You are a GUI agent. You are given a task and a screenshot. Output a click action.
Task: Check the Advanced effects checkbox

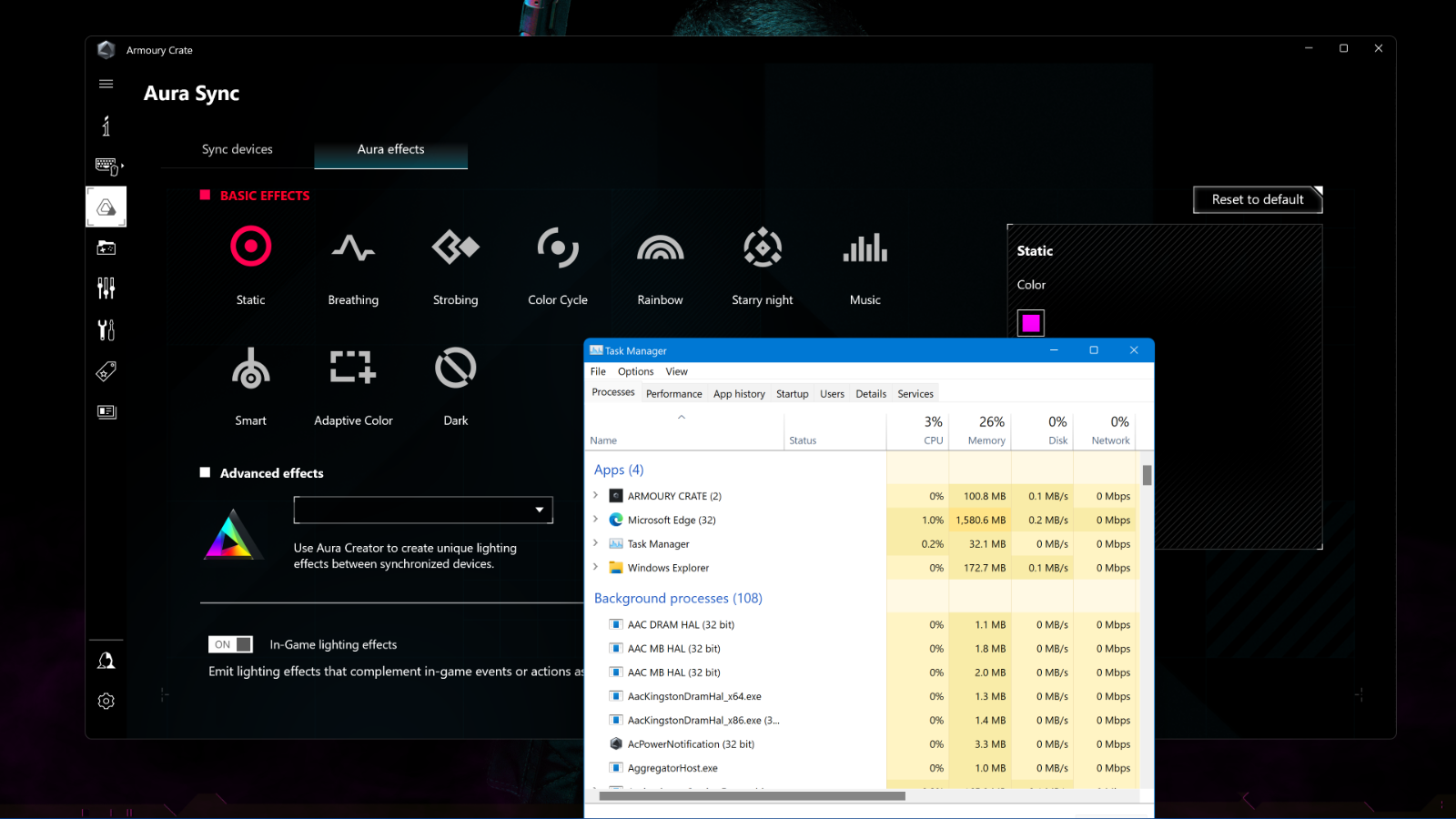[205, 472]
